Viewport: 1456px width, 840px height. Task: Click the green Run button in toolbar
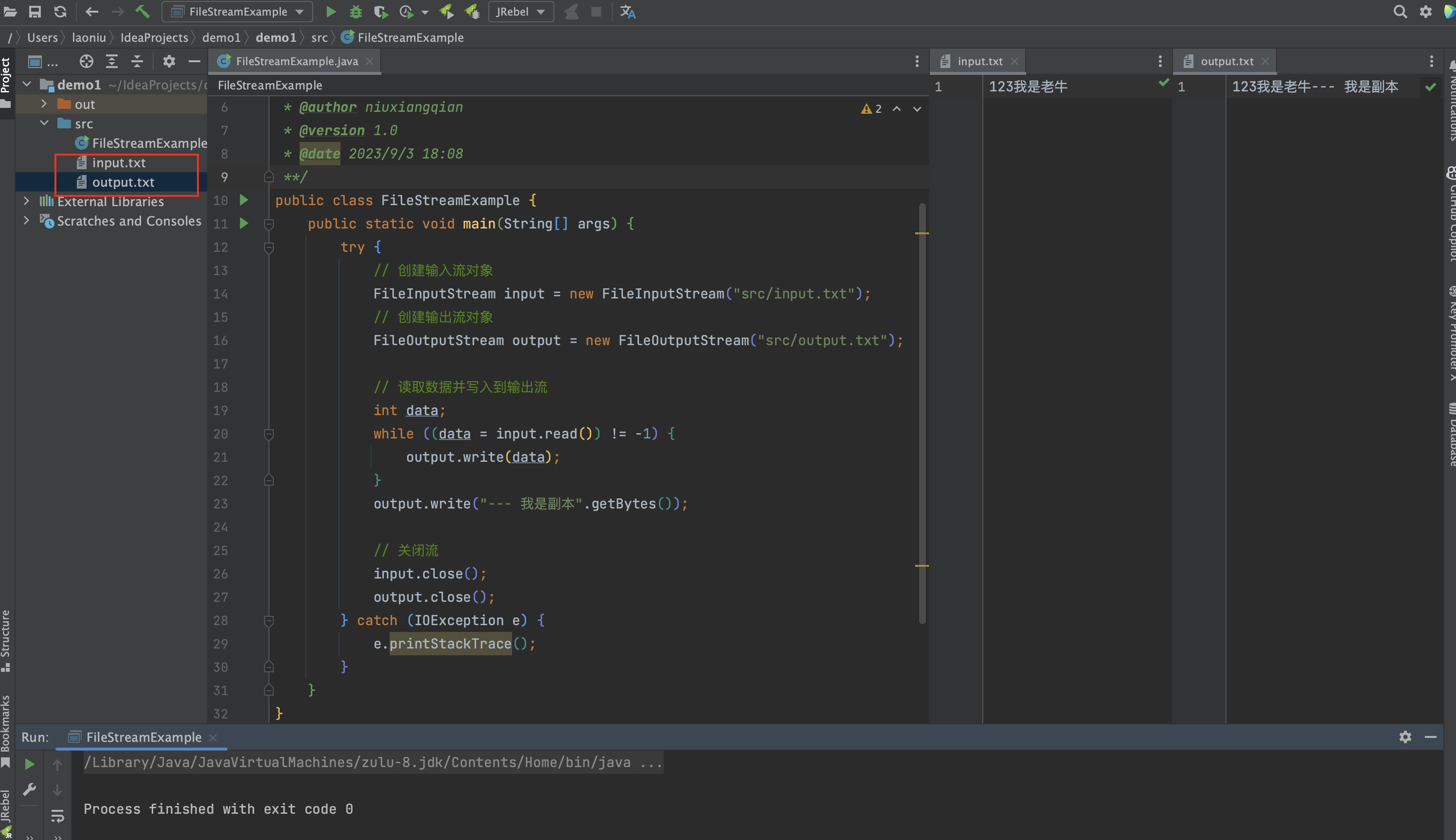point(331,12)
